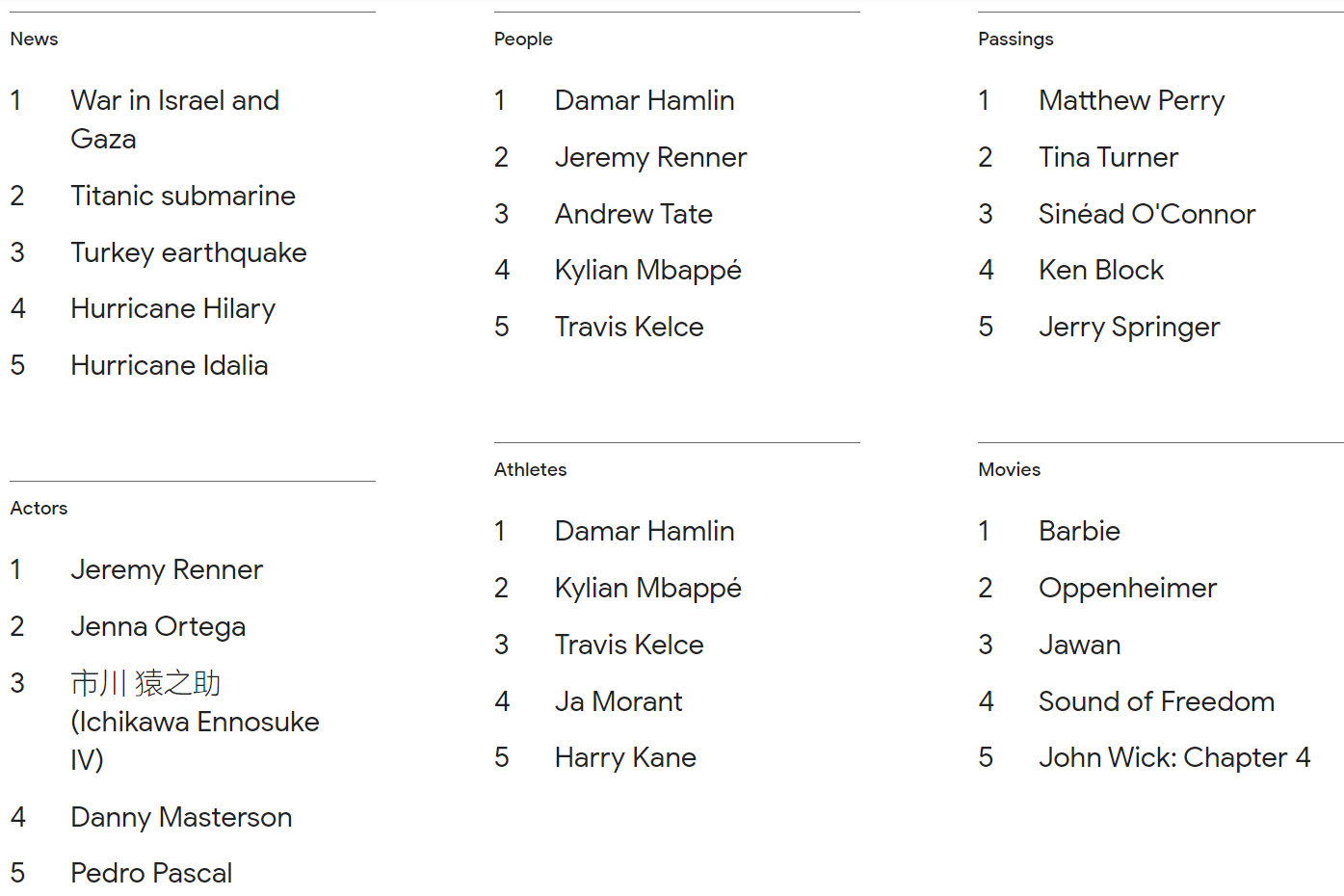Click Matthew Perry in Passings
The width and height of the screenshot is (1344, 896).
tap(1132, 100)
